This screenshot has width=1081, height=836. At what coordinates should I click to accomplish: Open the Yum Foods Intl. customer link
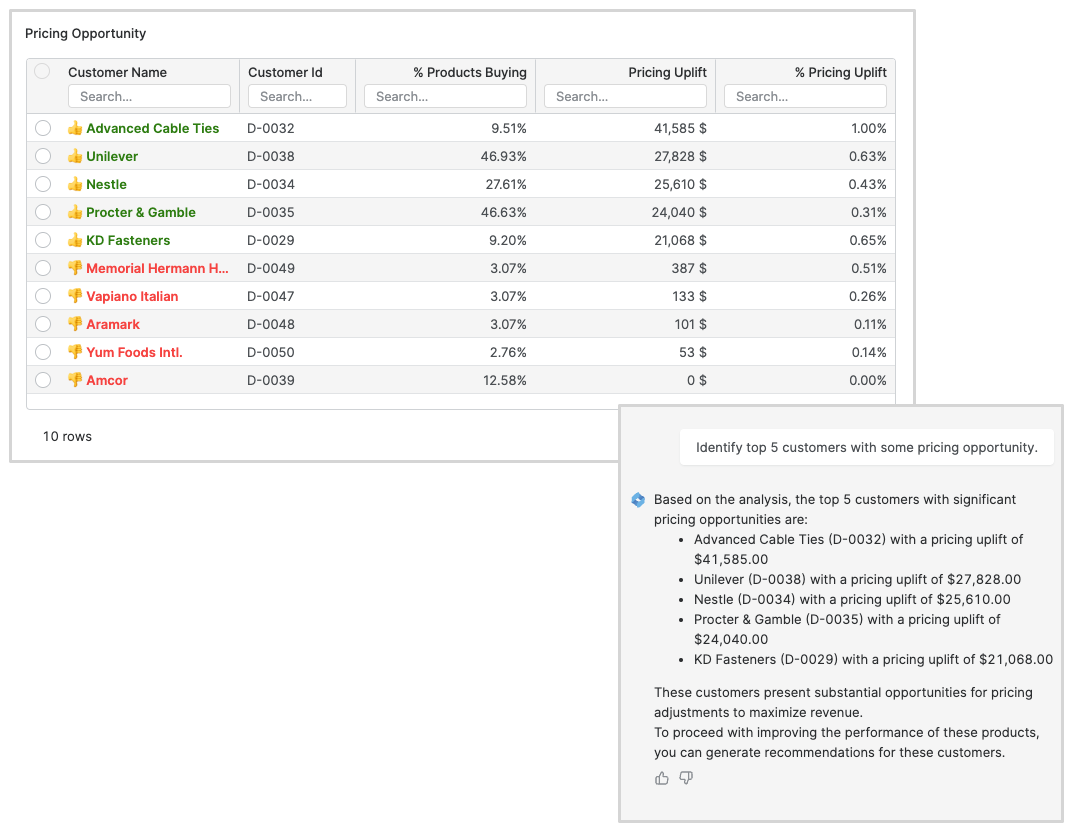pos(134,352)
